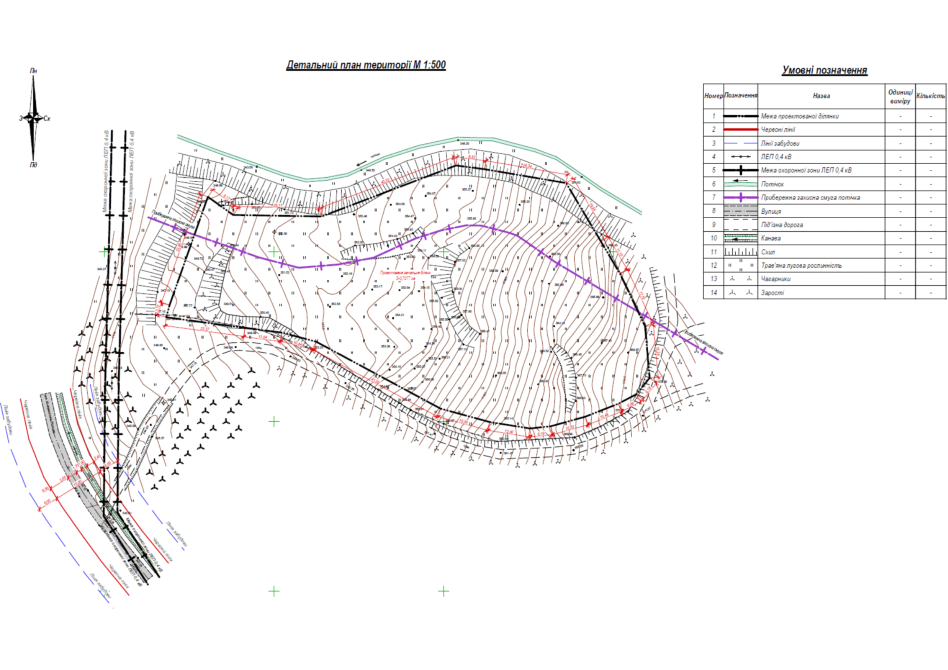The height and width of the screenshot is (670, 948).
Task: Click the red line symbol in legend row 2
Action: click(x=741, y=130)
